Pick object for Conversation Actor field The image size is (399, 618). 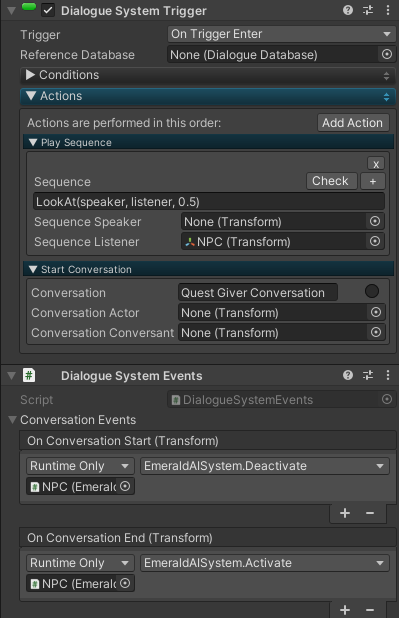pyautogui.click(x=376, y=313)
